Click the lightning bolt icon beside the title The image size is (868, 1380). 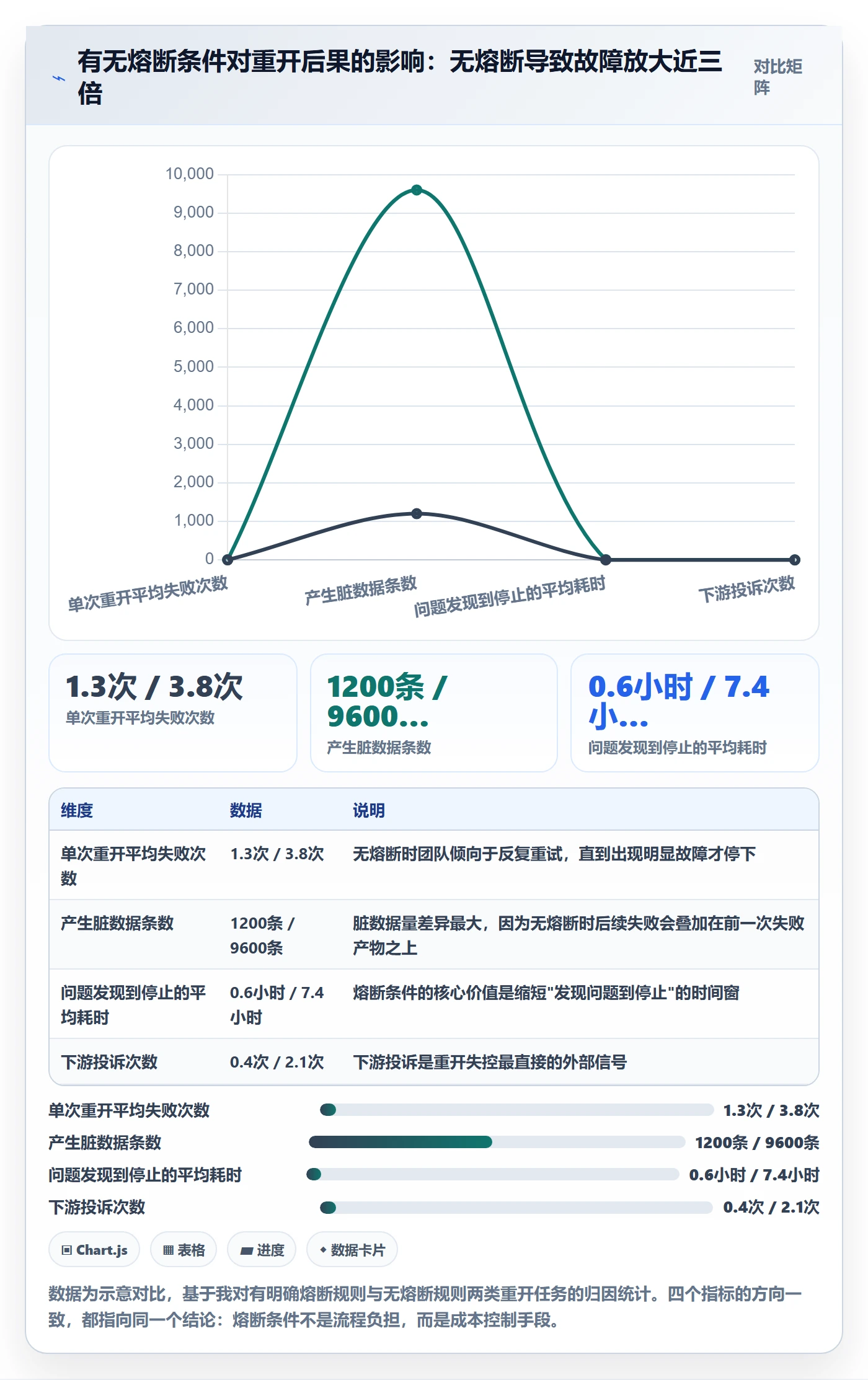pos(59,79)
